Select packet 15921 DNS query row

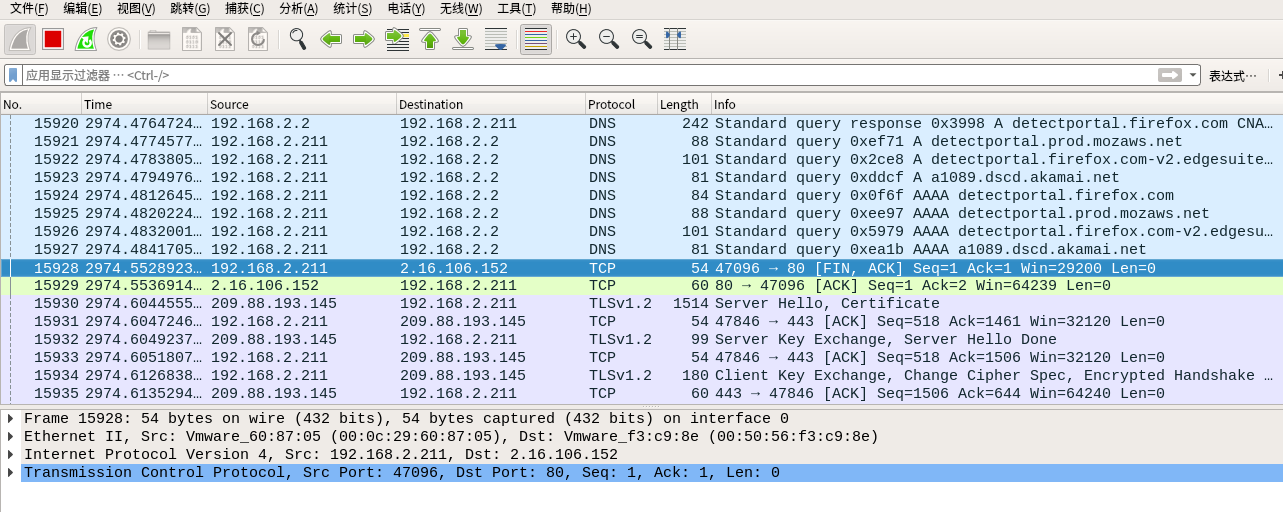[641, 142]
